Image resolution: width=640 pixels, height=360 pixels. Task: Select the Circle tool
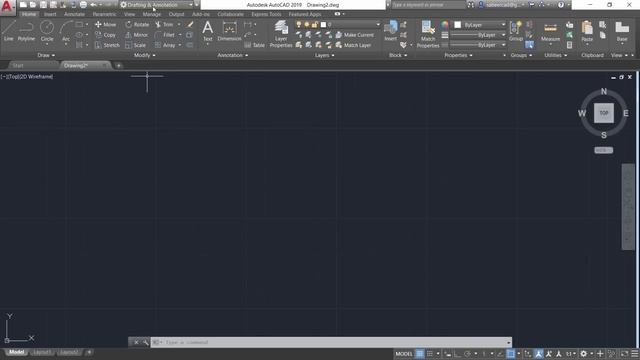(x=47, y=31)
